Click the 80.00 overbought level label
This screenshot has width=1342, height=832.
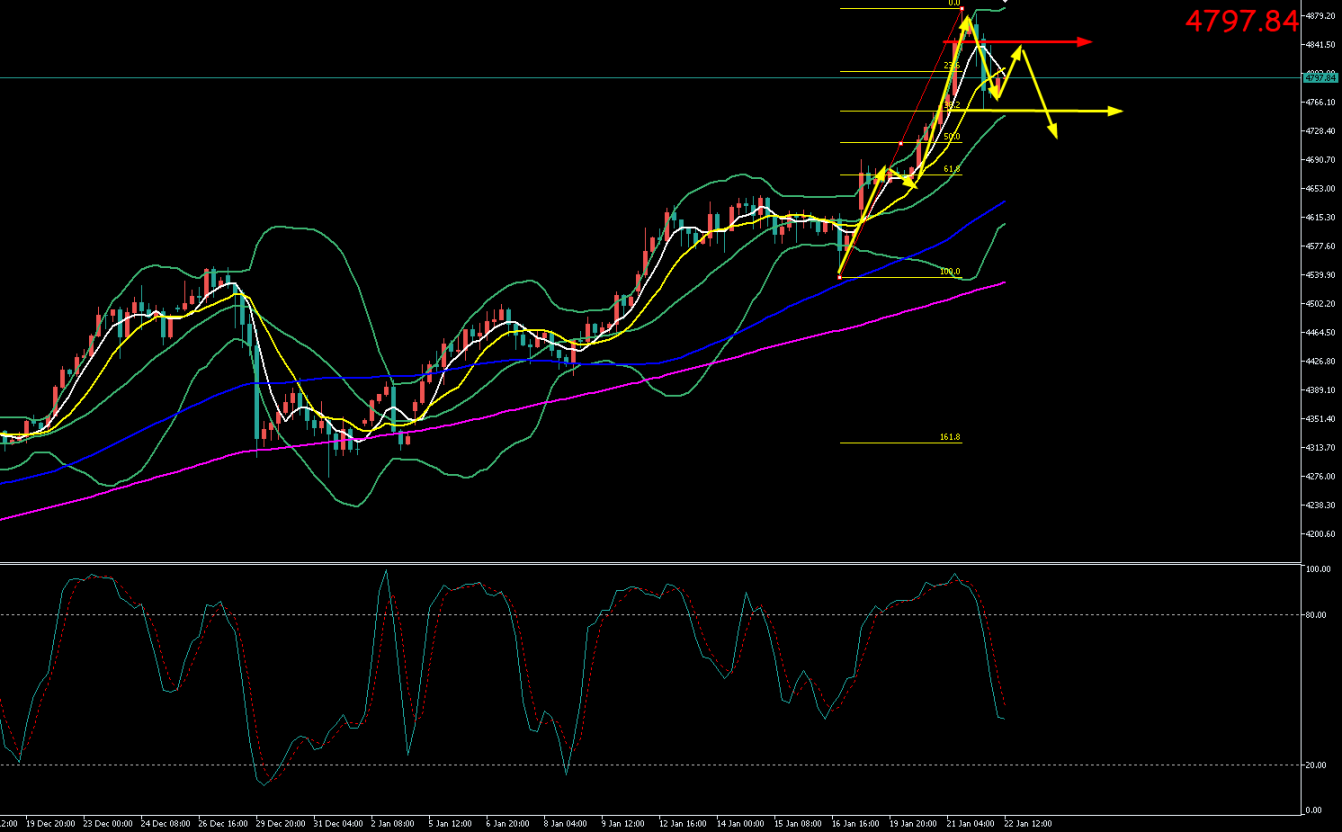tap(1315, 615)
